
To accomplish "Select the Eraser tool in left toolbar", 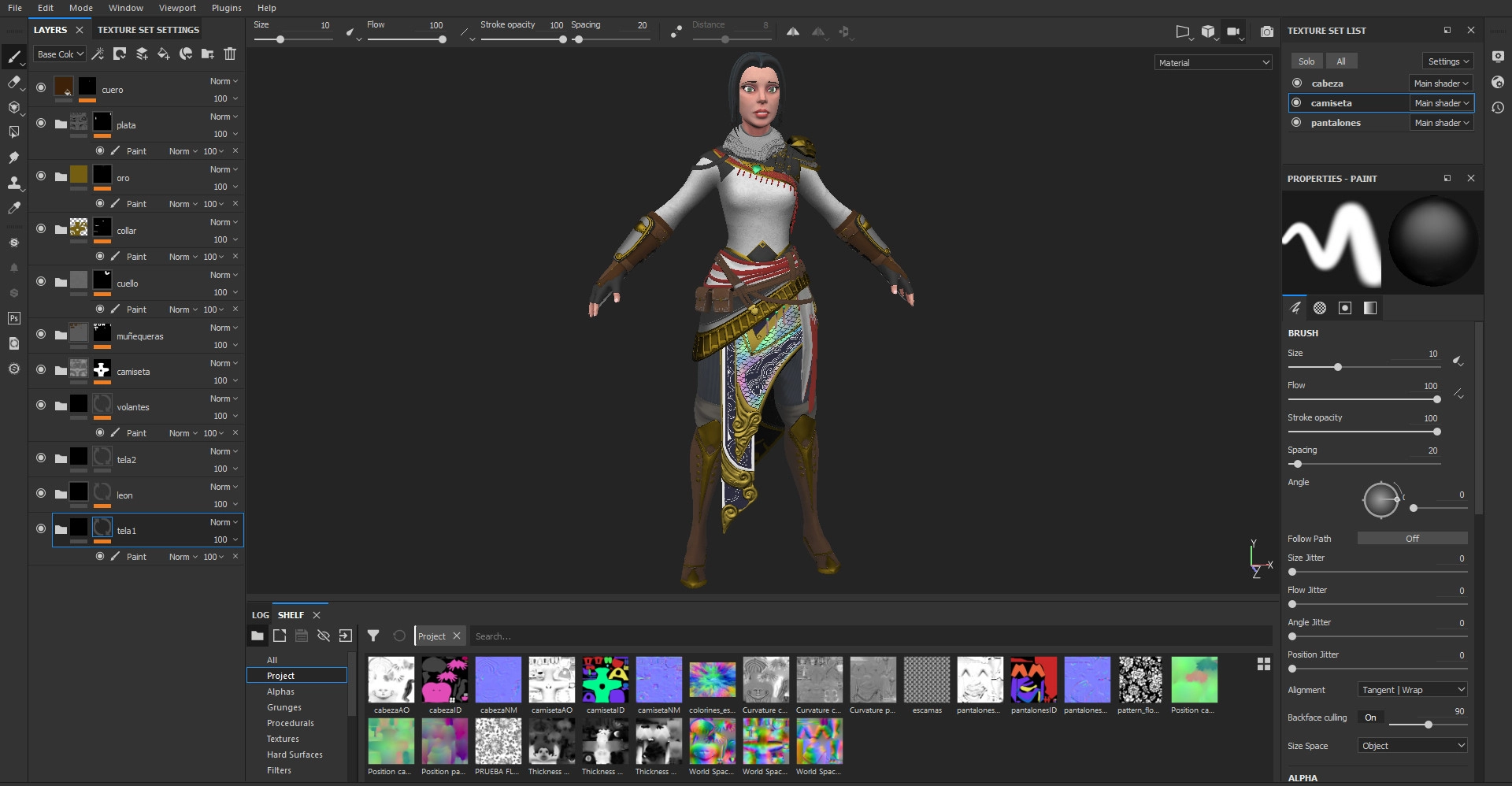I will (13, 82).
